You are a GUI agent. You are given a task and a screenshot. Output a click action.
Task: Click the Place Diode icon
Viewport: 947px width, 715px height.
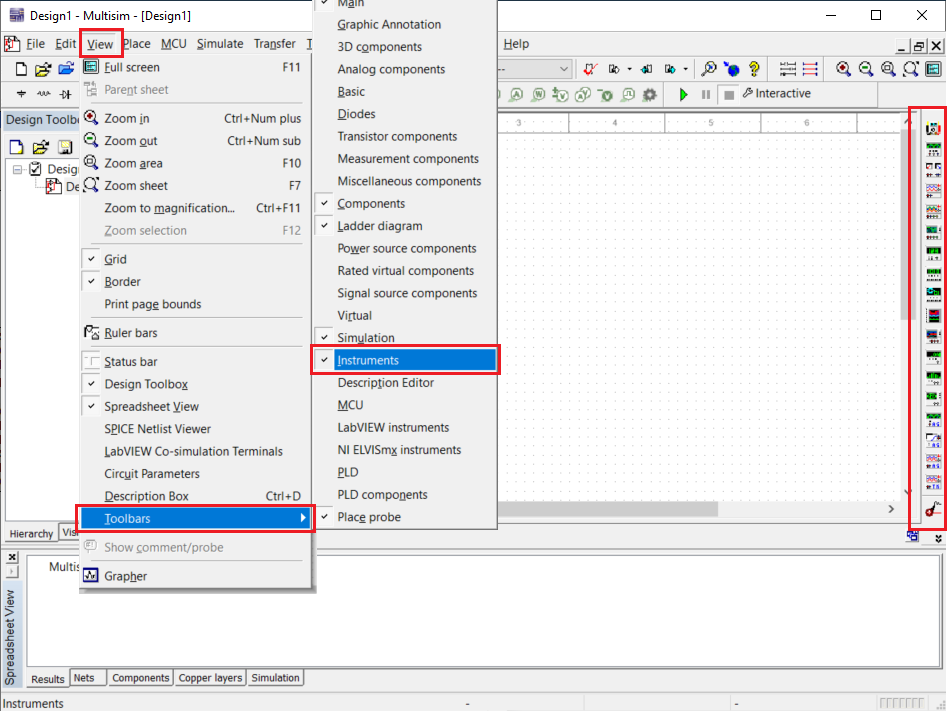(x=66, y=94)
